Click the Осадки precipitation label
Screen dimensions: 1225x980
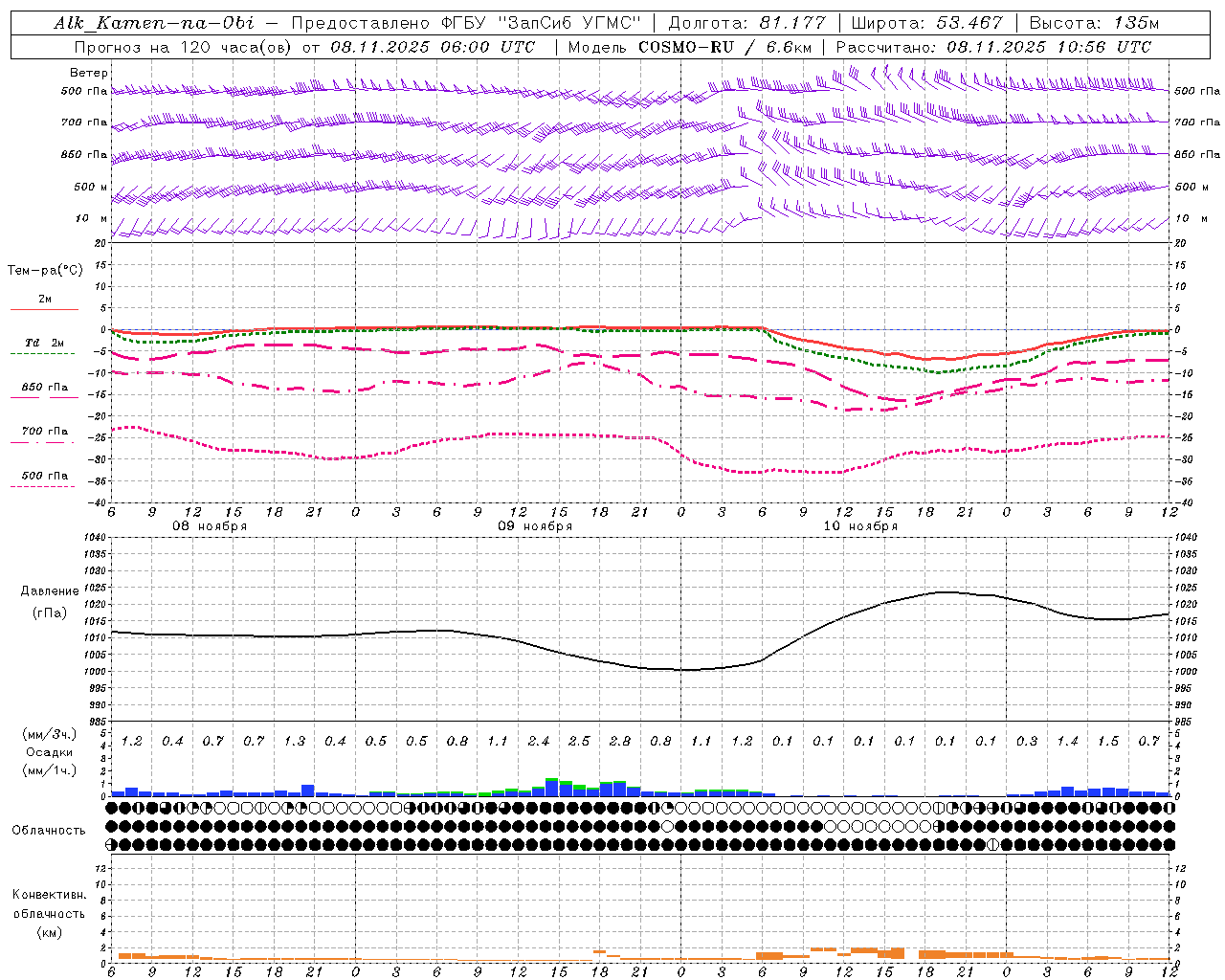49,753
